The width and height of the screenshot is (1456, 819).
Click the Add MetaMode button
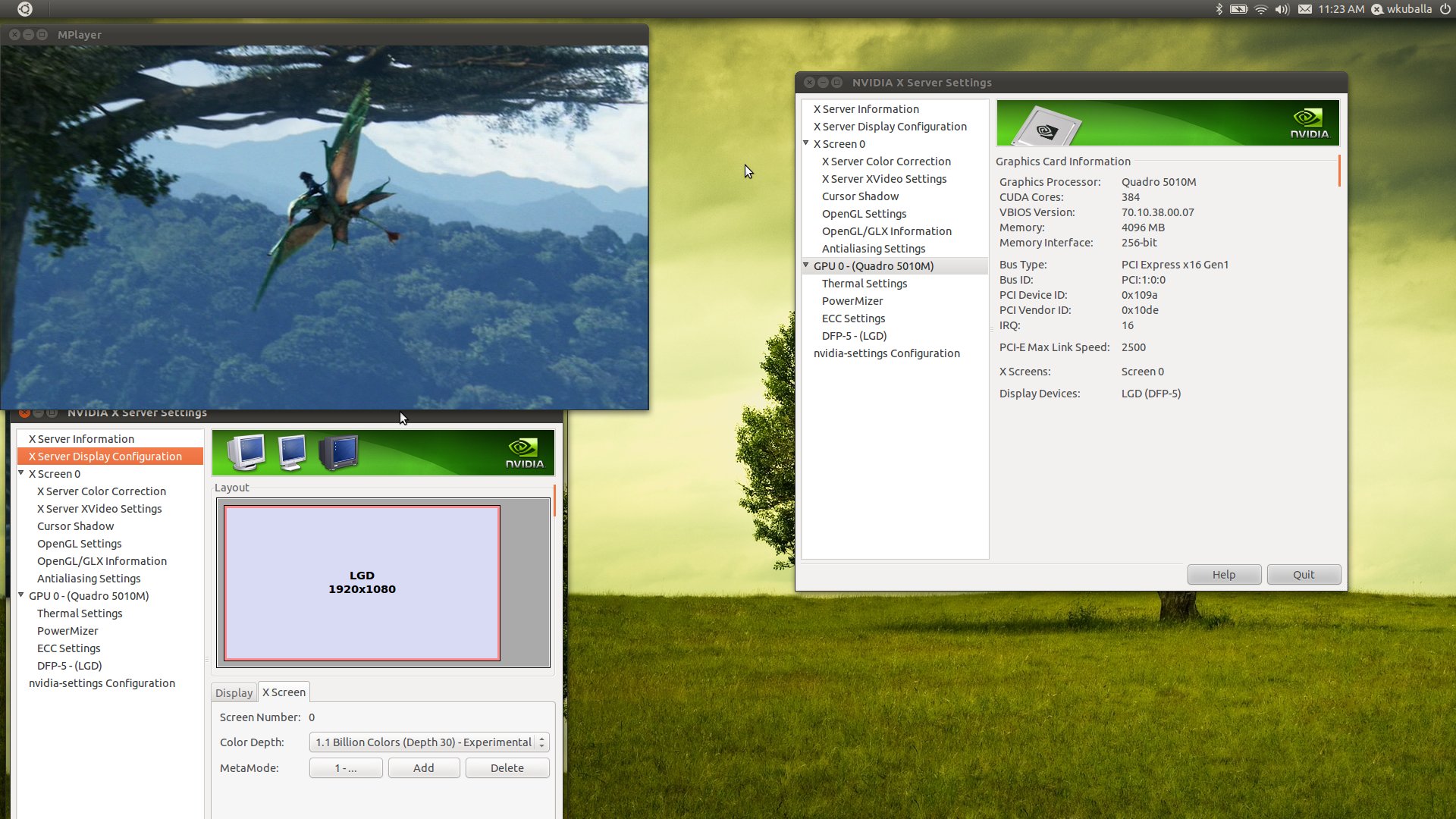tap(424, 768)
